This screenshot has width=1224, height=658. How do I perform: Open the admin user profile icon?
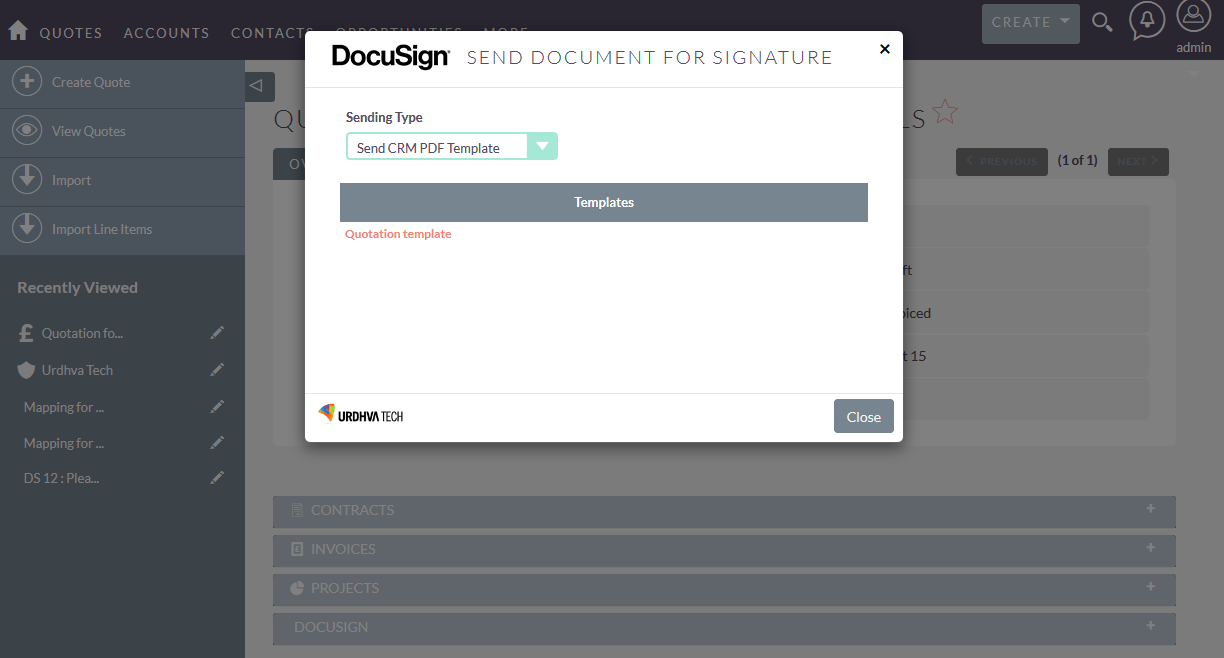pyautogui.click(x=1194, y=18)
